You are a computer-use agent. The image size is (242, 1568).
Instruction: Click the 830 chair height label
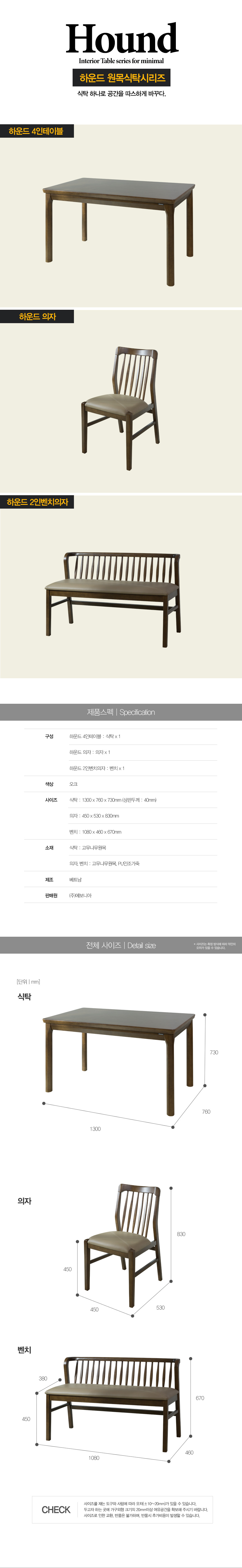pyautogui.click(x=181, y=1234)
